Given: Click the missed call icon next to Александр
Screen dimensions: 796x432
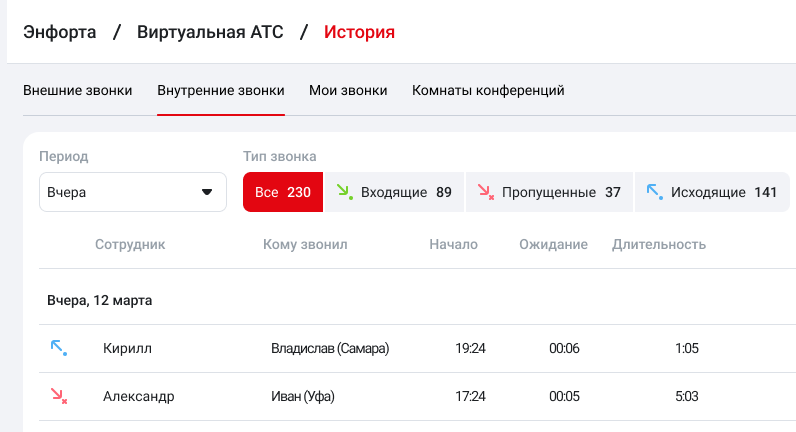Looking at the screenshot, I should [x=58, y=396].
